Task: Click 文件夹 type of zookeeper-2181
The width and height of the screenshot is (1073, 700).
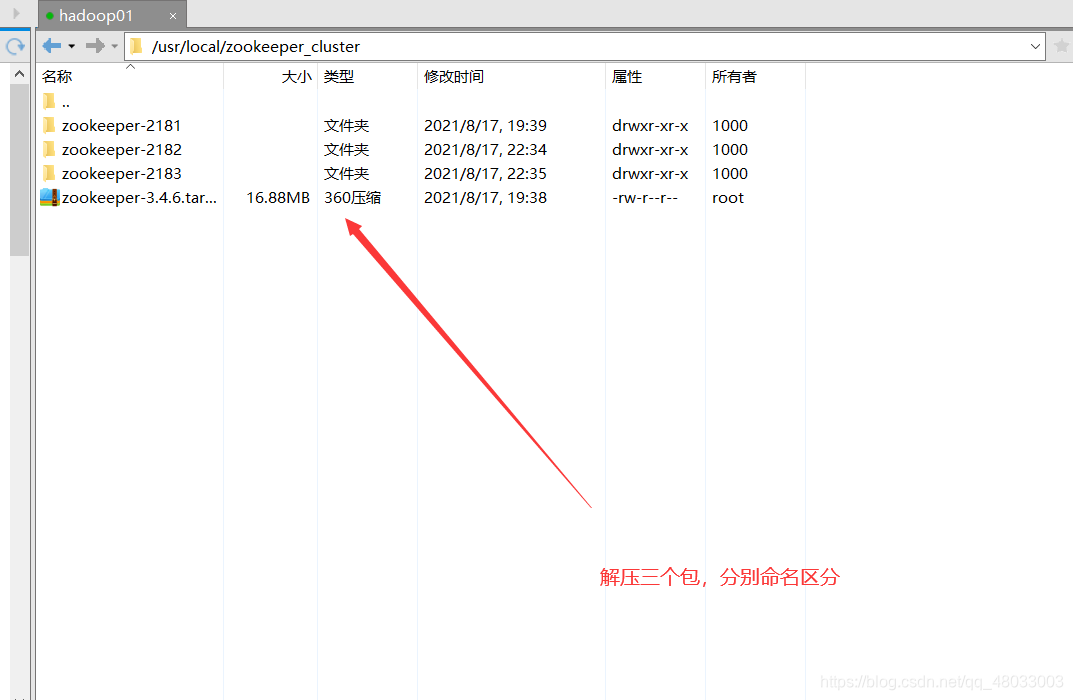Action: [346, 126]
